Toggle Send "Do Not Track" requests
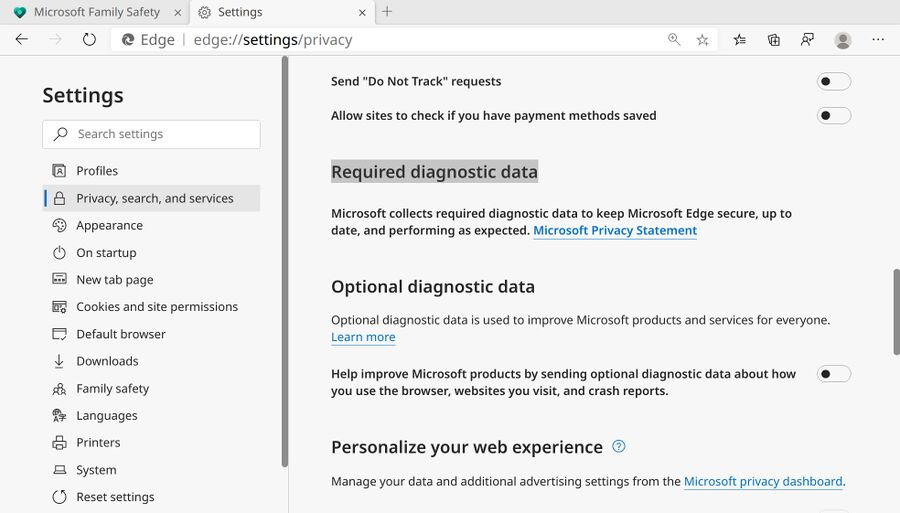The width and height of the screenshot is (900, 513). click(x=833, y=81)
